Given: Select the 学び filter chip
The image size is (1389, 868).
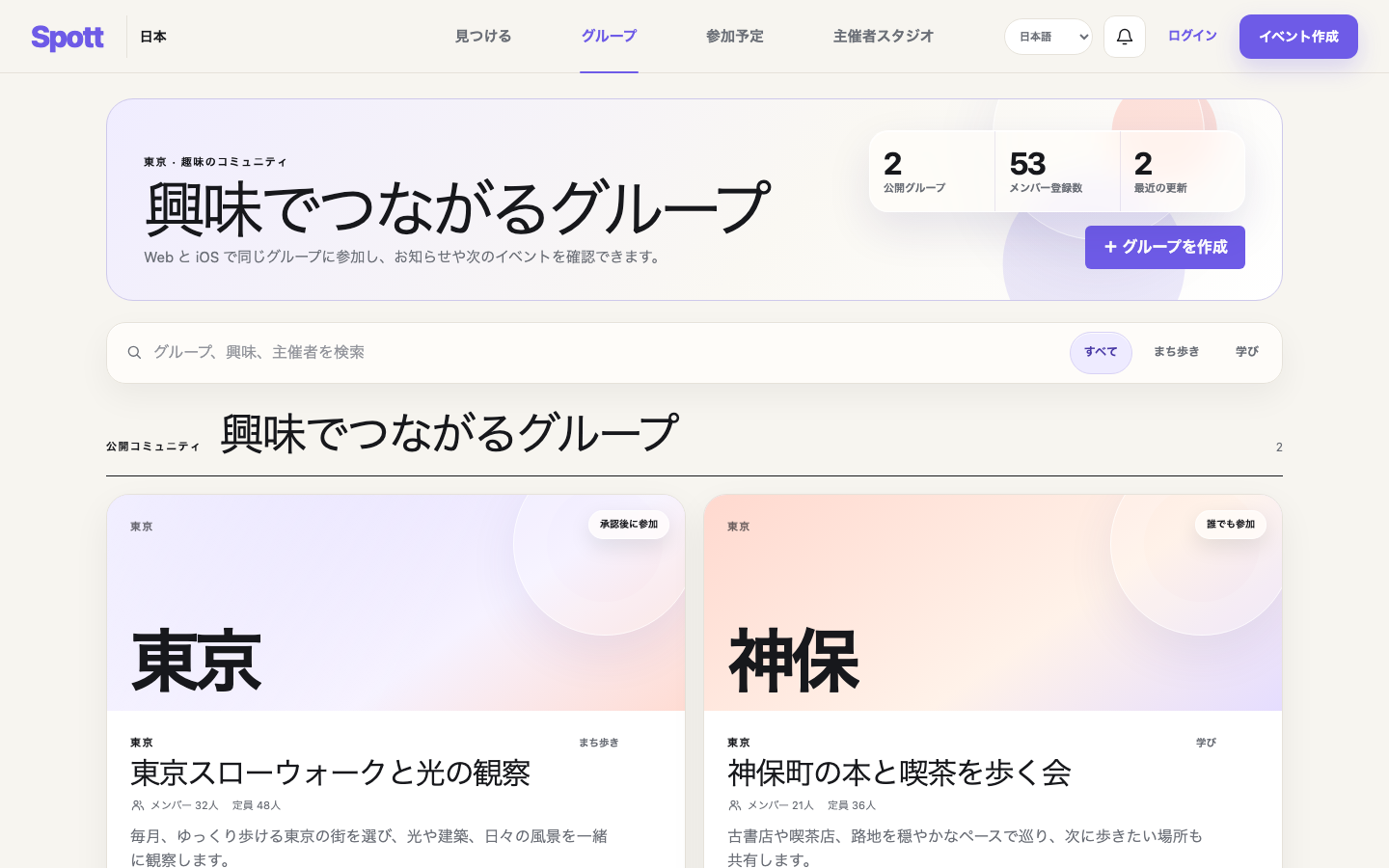Looking at the screenshot, I should point(1247,352).
